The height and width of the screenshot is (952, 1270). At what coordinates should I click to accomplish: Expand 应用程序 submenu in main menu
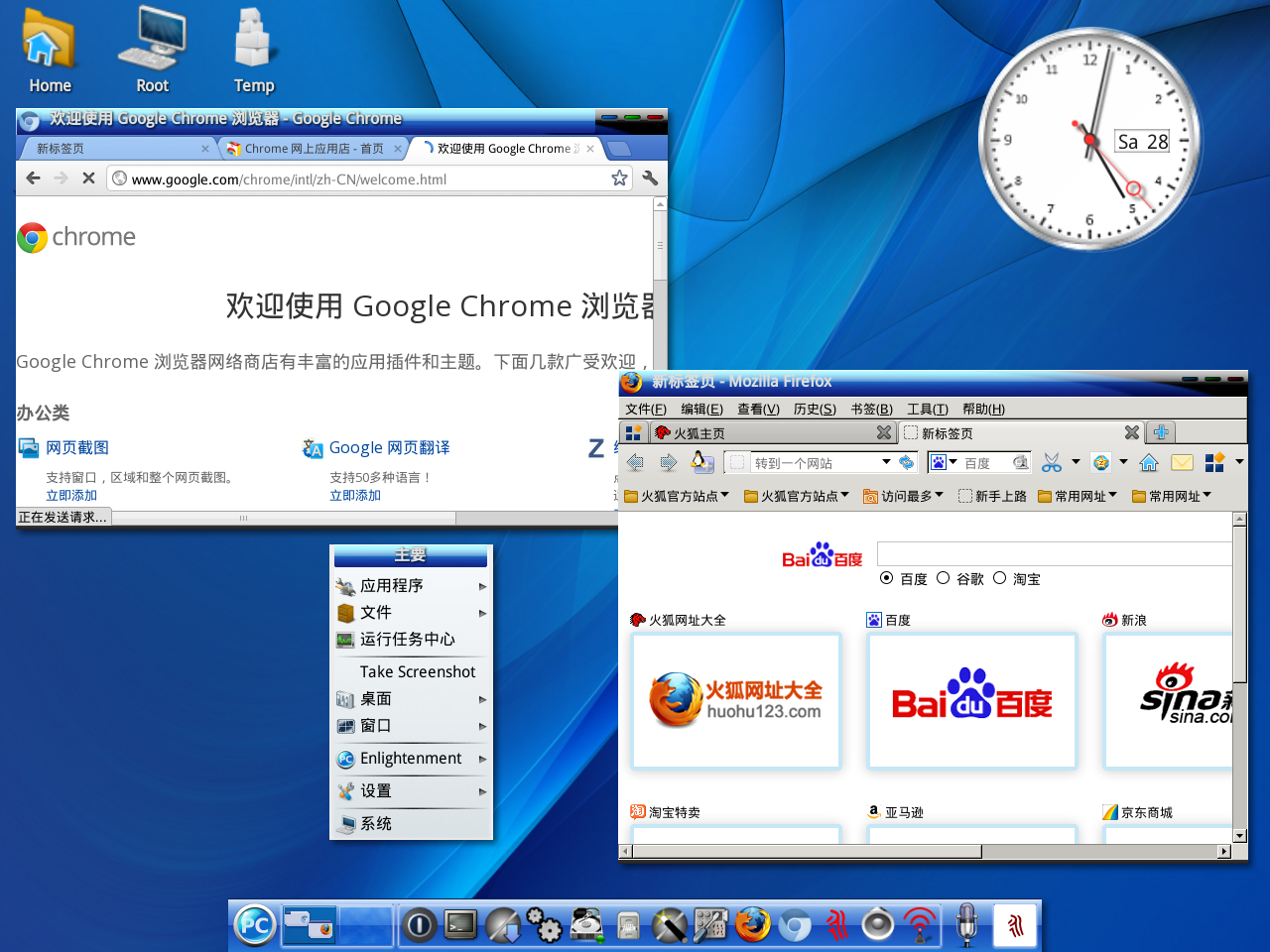(x=412, y=586)
